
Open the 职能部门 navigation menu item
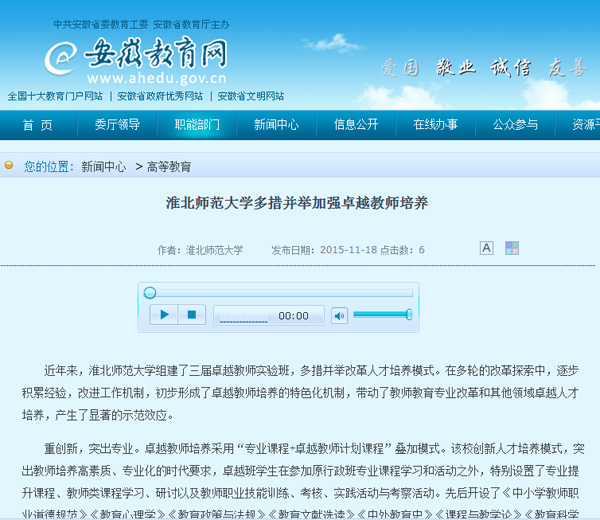(197, 125)
